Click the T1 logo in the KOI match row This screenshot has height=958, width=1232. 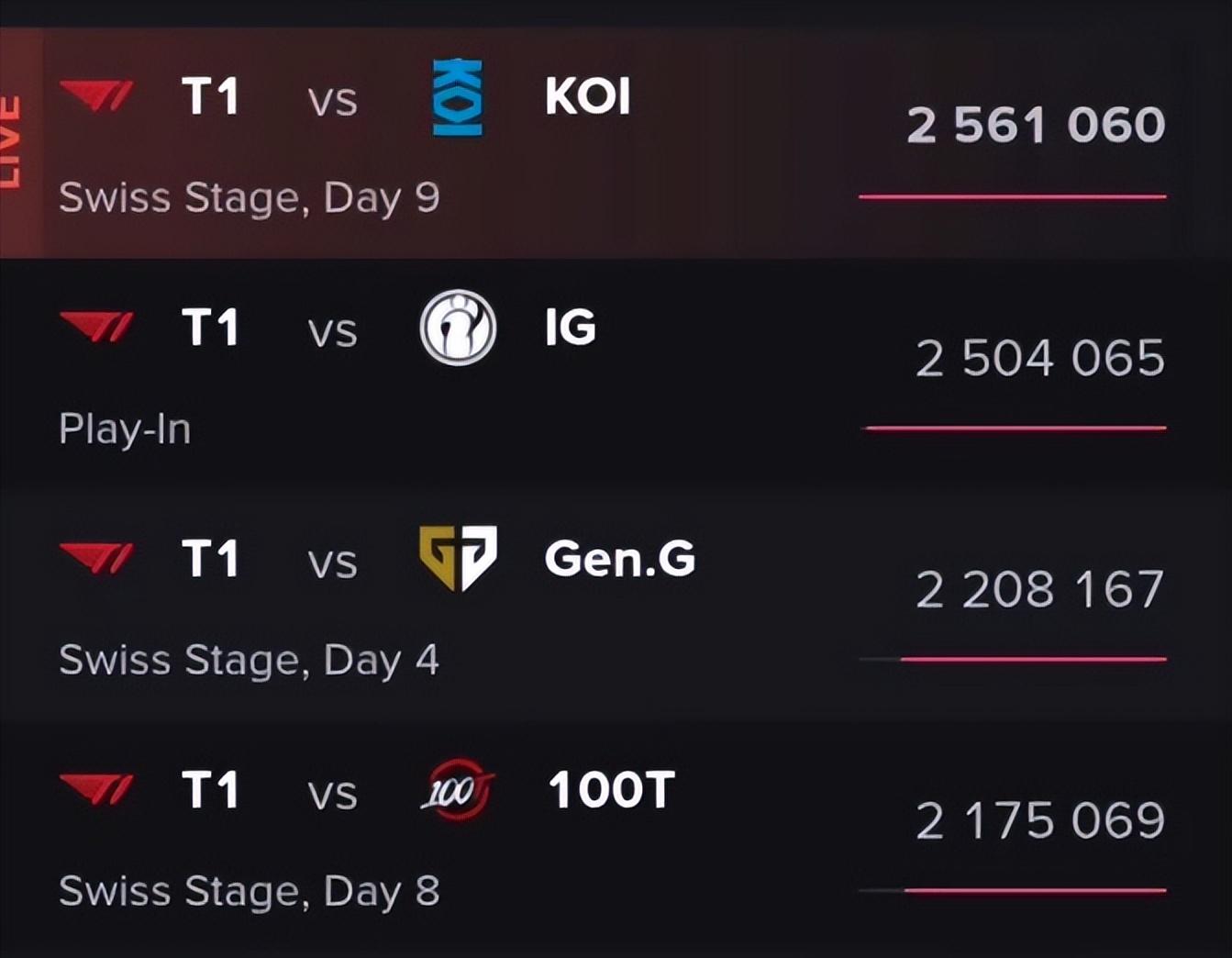pyautogui.click(x=96, y=96)
